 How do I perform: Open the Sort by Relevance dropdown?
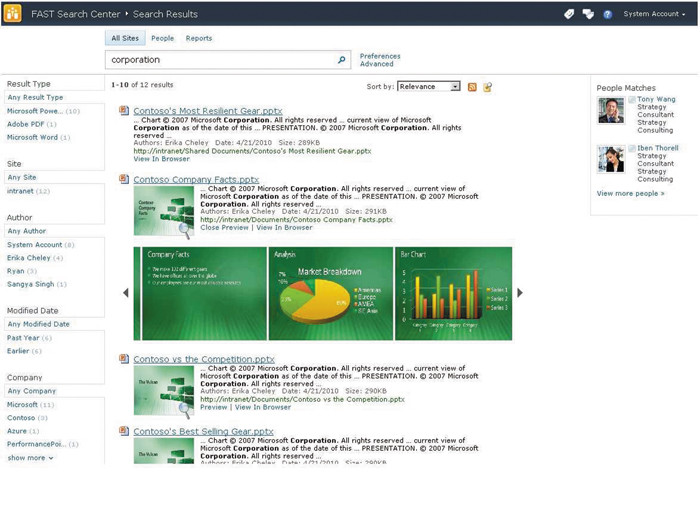pyautogui.click(x=428, y=87)
